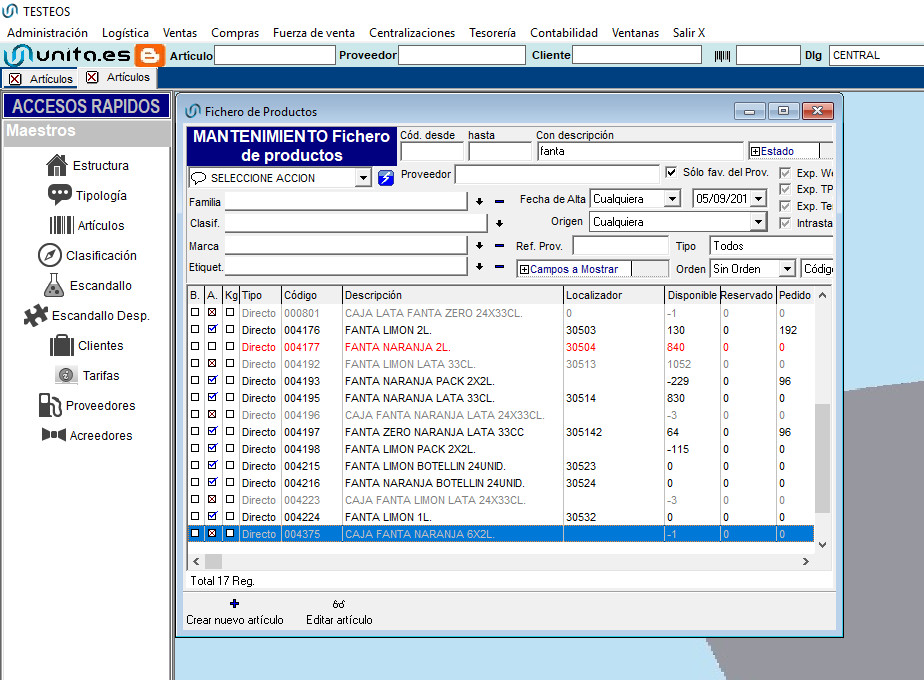The width and height of the screenshot is (924, 680).
Task: Click the Tipología speech bubble icon
Action: click(x=60, y=195)
